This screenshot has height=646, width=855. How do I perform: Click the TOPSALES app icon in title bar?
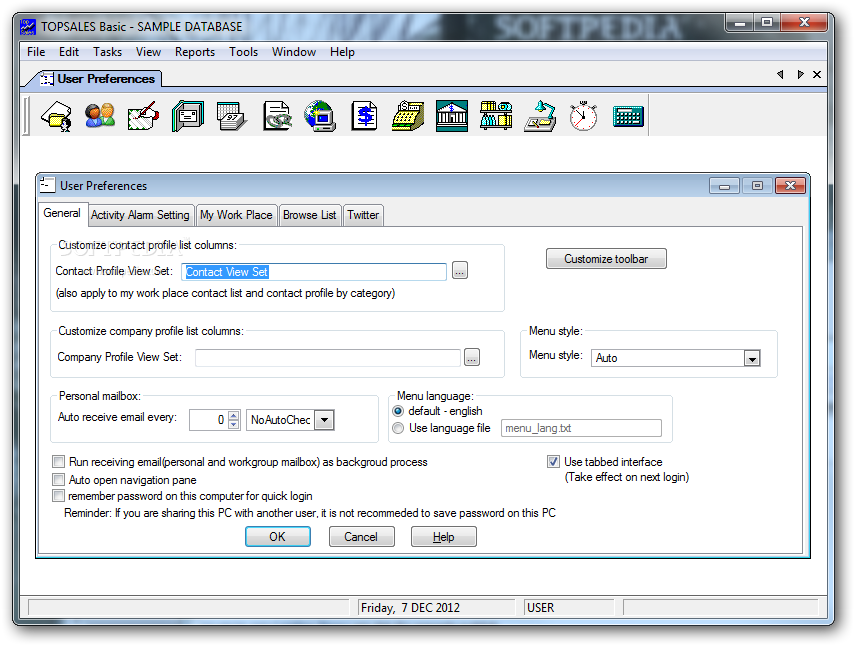point(28,26)
